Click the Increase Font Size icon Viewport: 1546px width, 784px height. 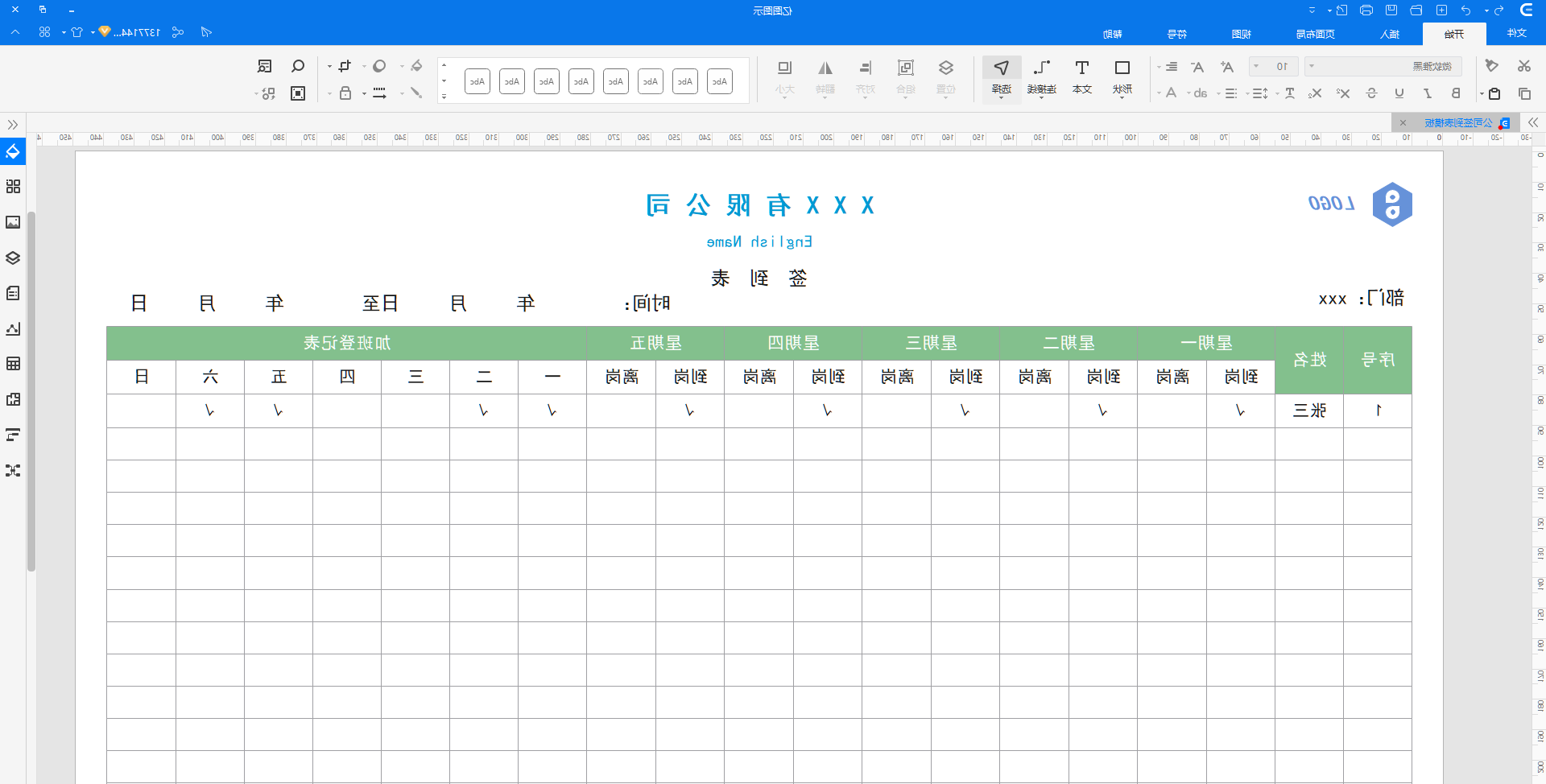[1226, 67]
